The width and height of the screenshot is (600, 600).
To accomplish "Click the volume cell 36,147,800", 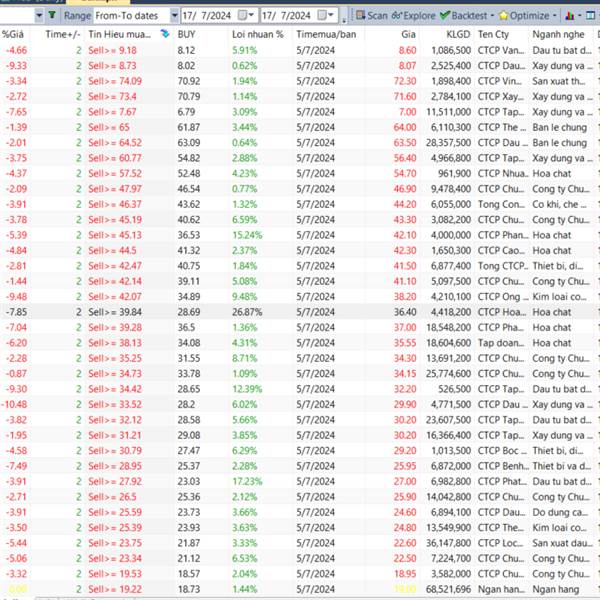I will pyautogui.click(x=448, y=543).
